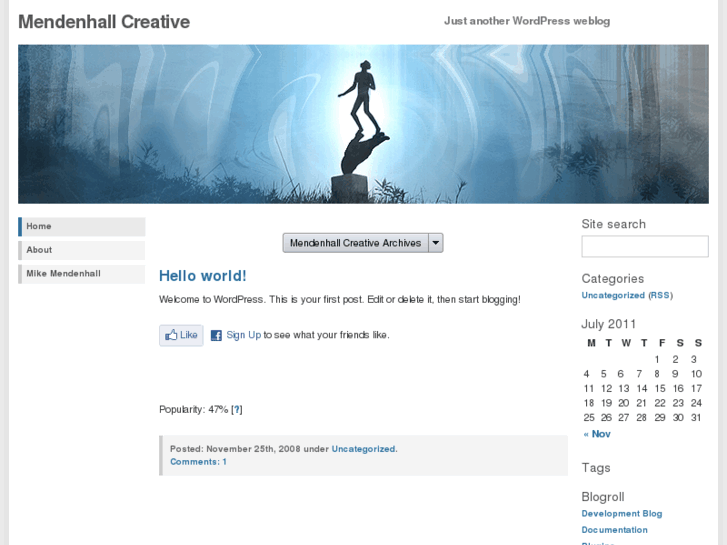Click the Popularity: 47% text

193,410
